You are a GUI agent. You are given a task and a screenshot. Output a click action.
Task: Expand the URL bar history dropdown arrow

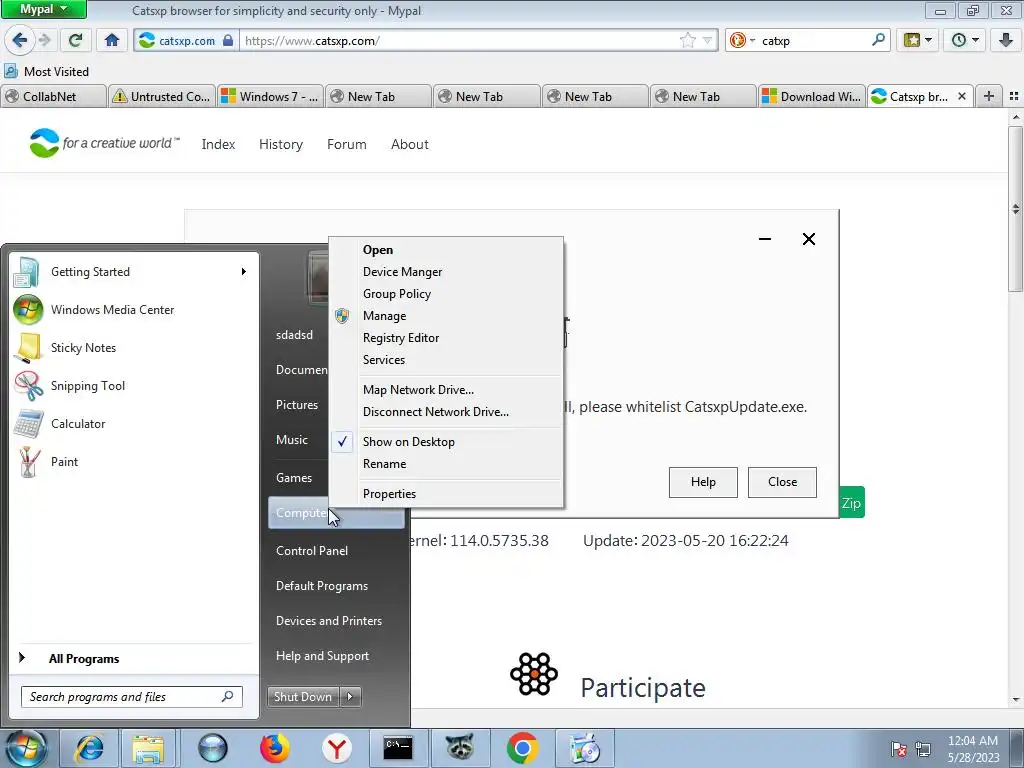pos(707,40)
